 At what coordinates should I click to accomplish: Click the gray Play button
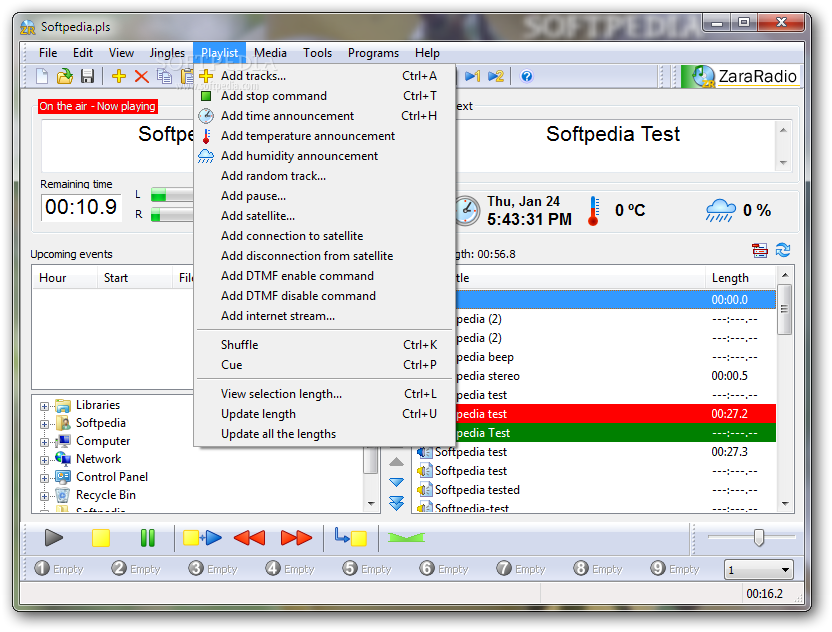pyautogui.click(x=54, y=538)
